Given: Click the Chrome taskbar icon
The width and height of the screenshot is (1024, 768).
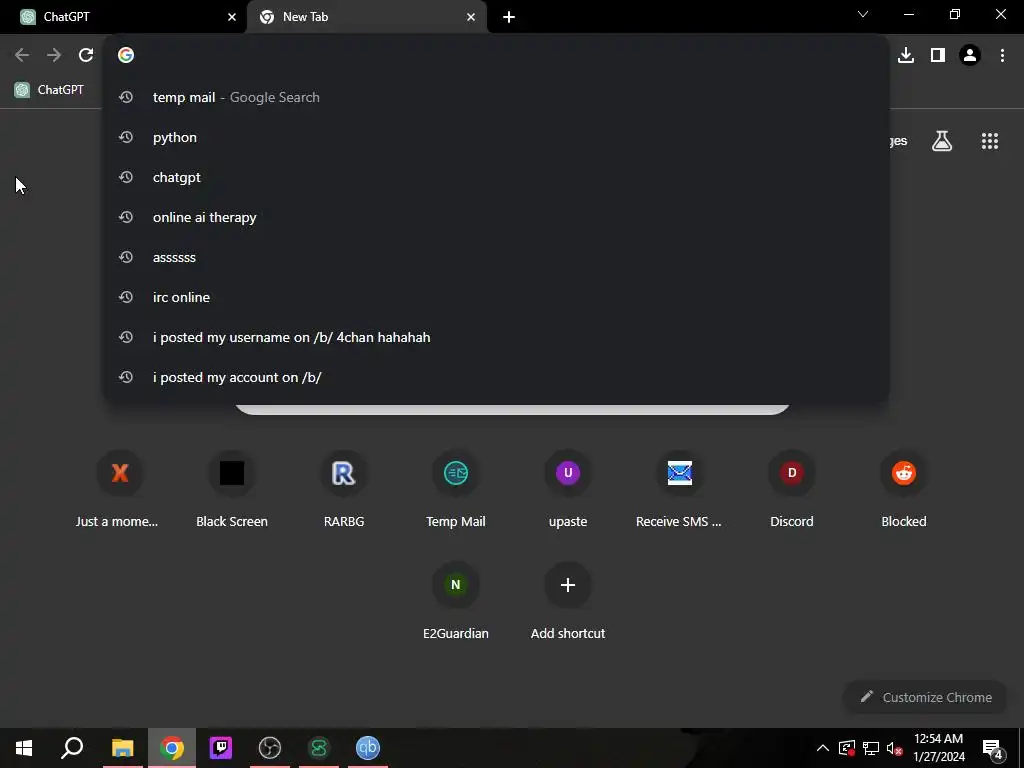Looking at the screenshot, I should tap(172, 748).
